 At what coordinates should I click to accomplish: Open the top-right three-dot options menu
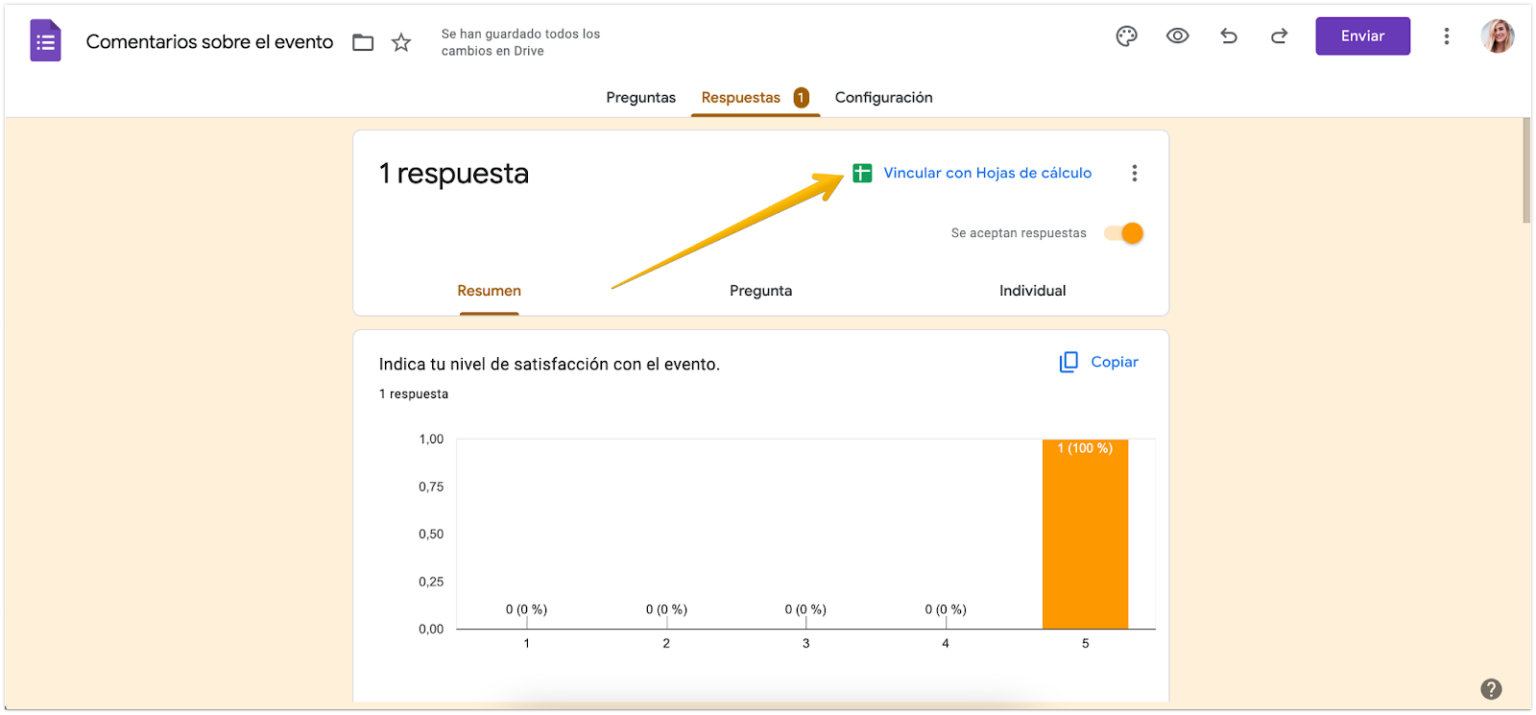pyautogui.click(x=1446, y=35)
